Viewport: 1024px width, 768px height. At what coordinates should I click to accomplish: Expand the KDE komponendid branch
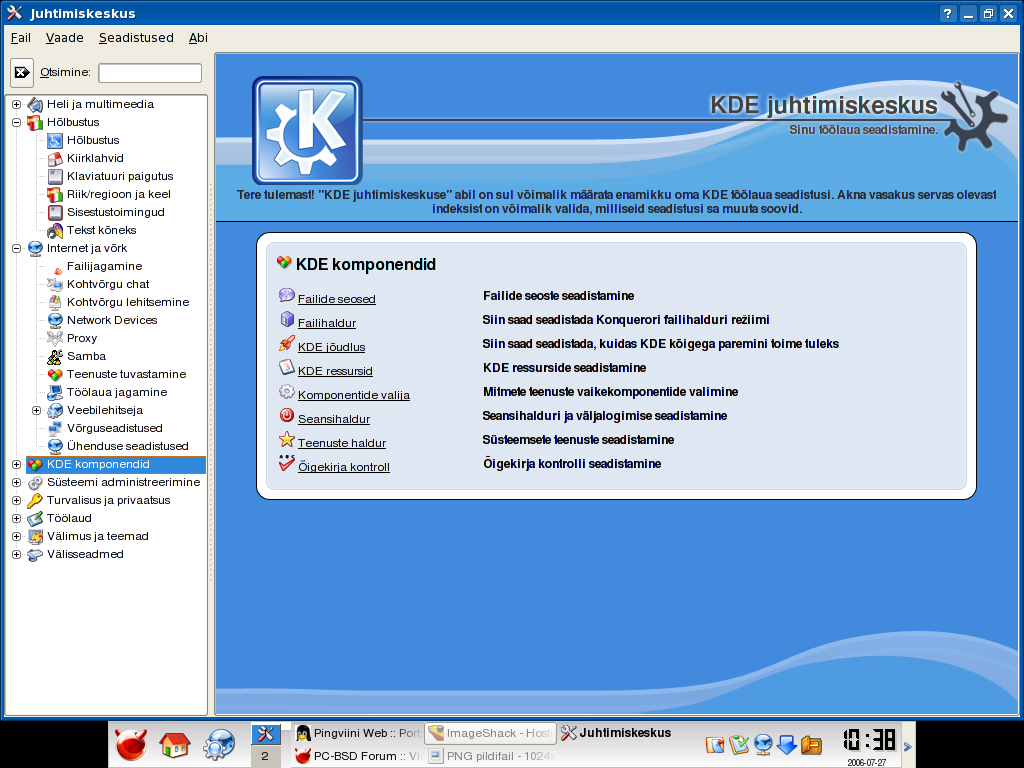[16, 464]
